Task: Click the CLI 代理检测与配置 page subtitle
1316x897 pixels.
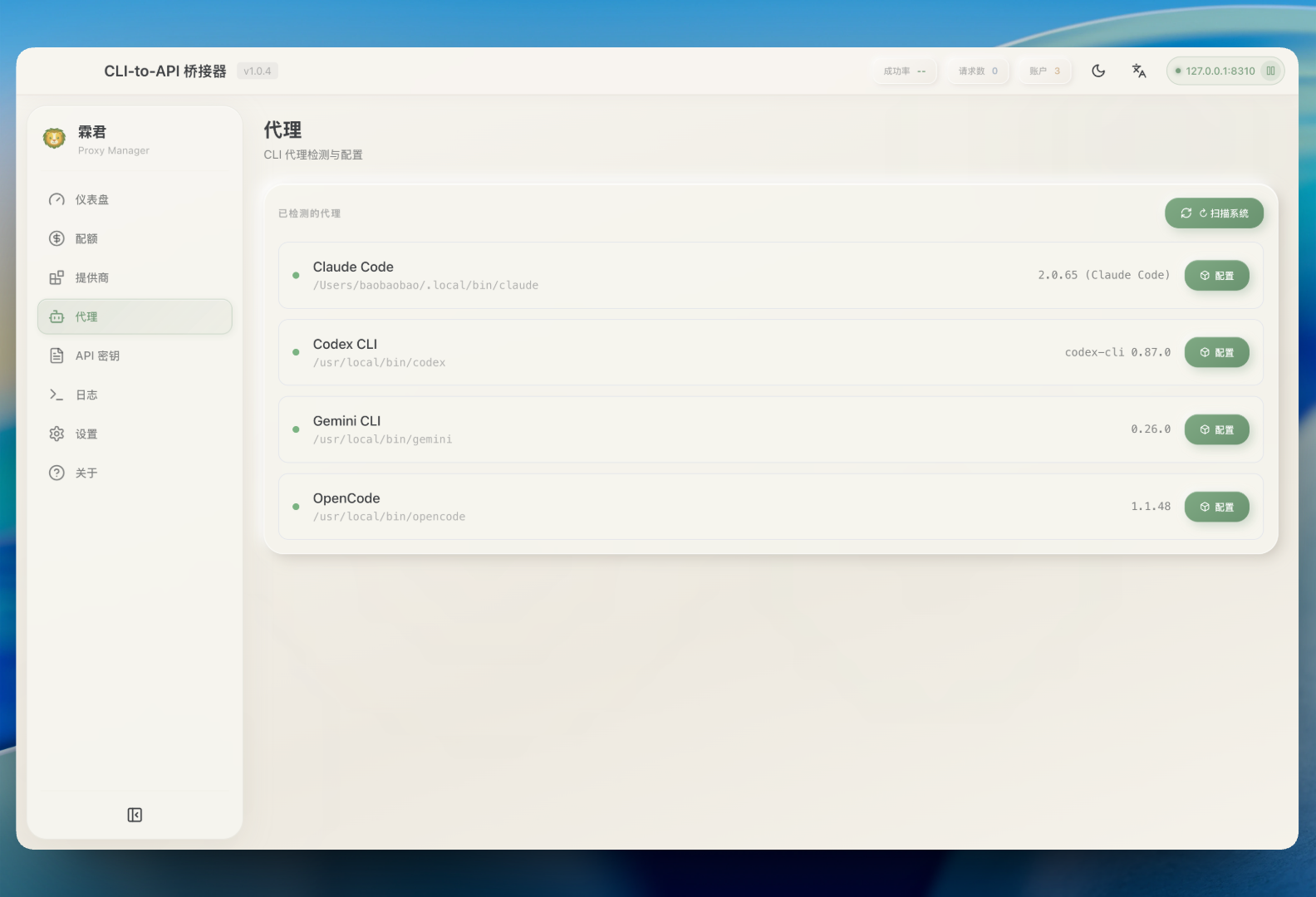Action: (x=313, y=154)
